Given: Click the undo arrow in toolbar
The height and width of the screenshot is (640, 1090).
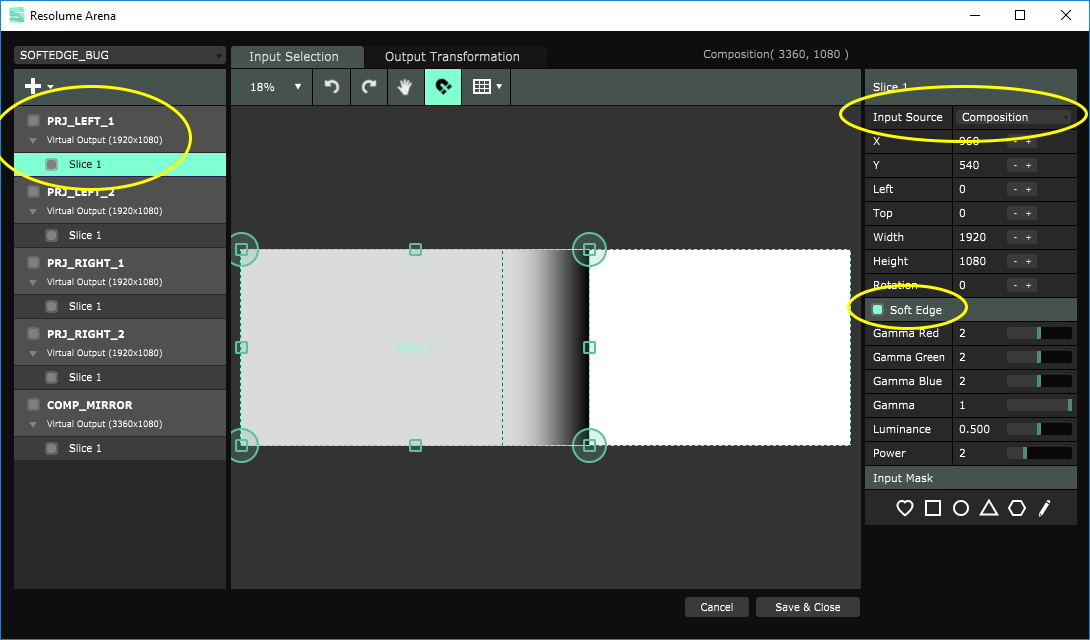Looking at the screenshot, I should pyautogui.click(x=332, y=87).
